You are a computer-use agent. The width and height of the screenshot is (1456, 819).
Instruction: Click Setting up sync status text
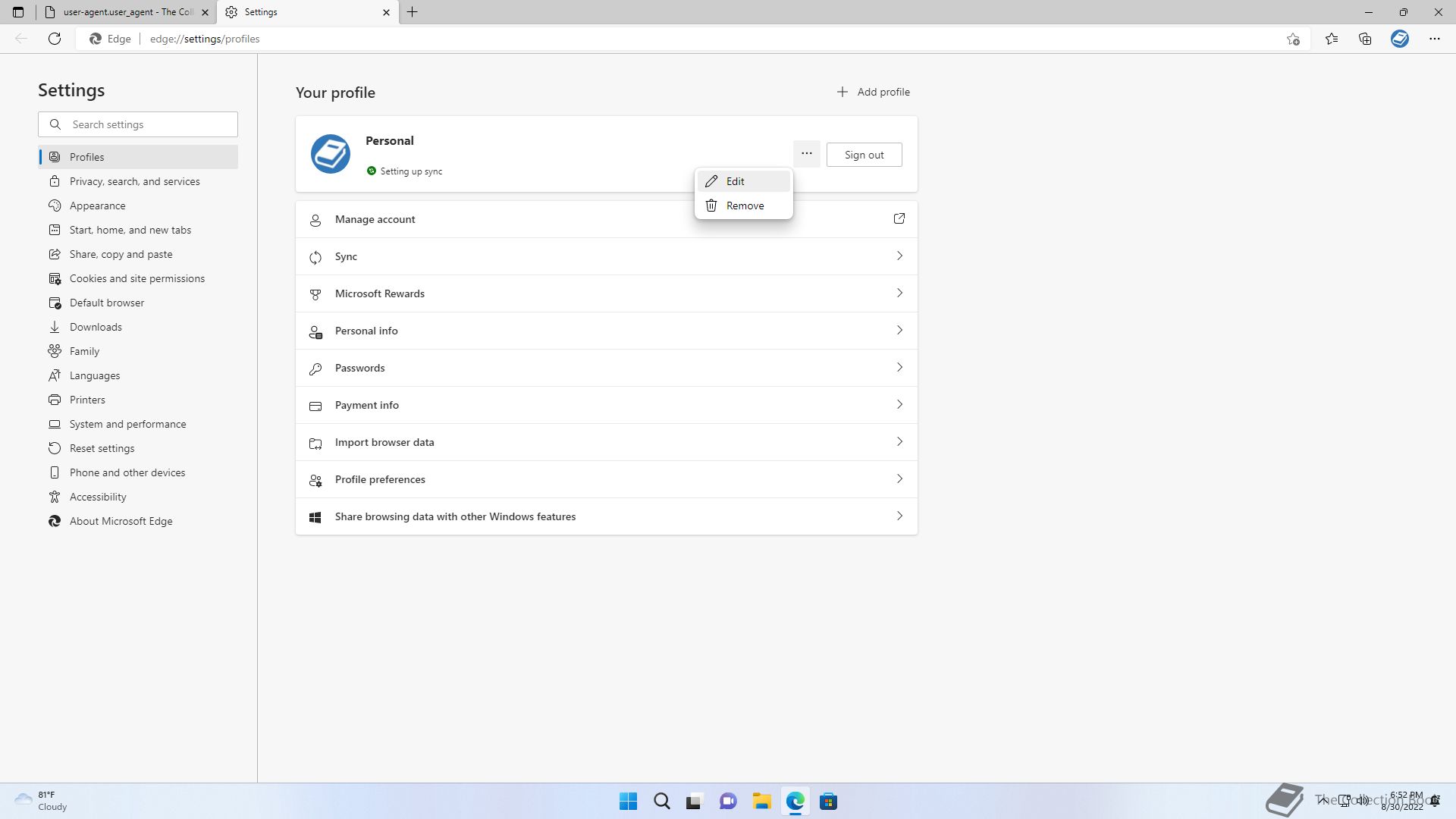pyautogui.click(x=411, y=171)
